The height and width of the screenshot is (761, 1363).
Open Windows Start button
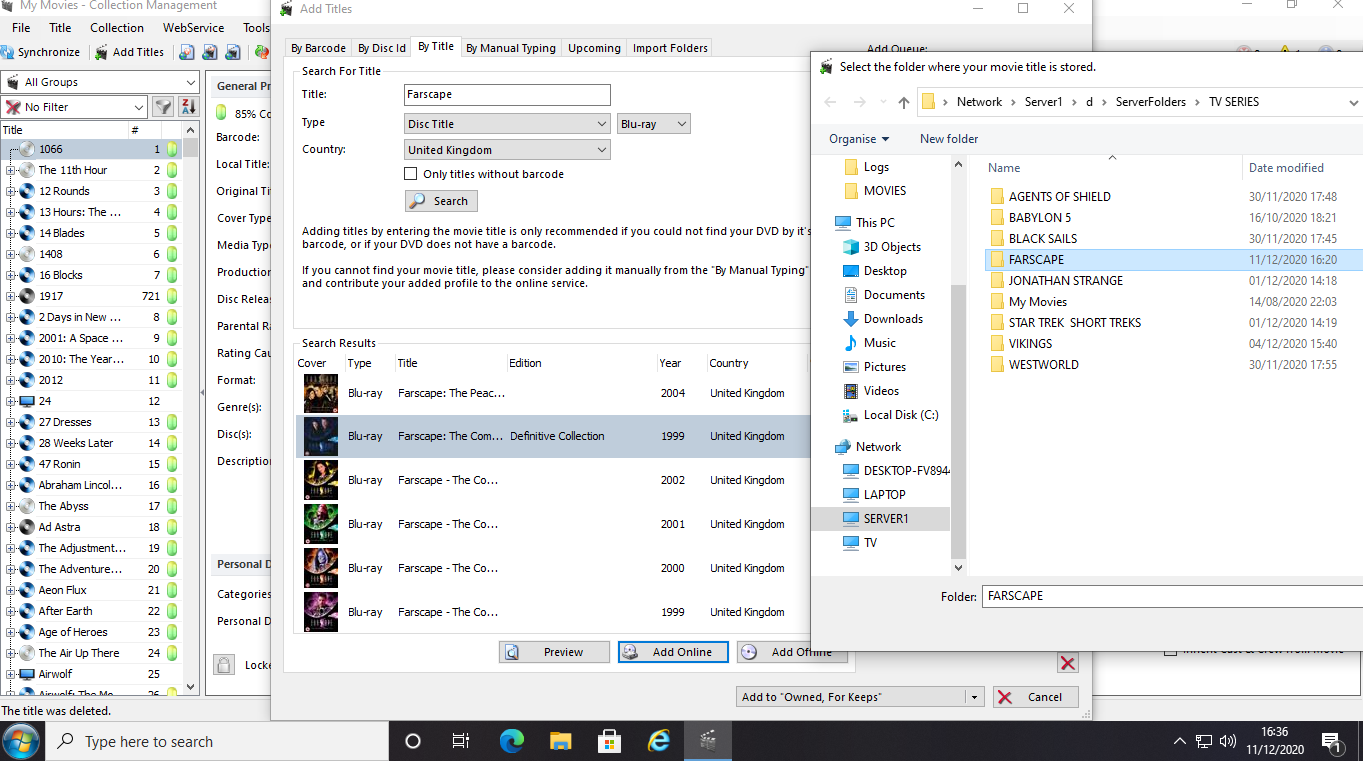pos(21,741)
